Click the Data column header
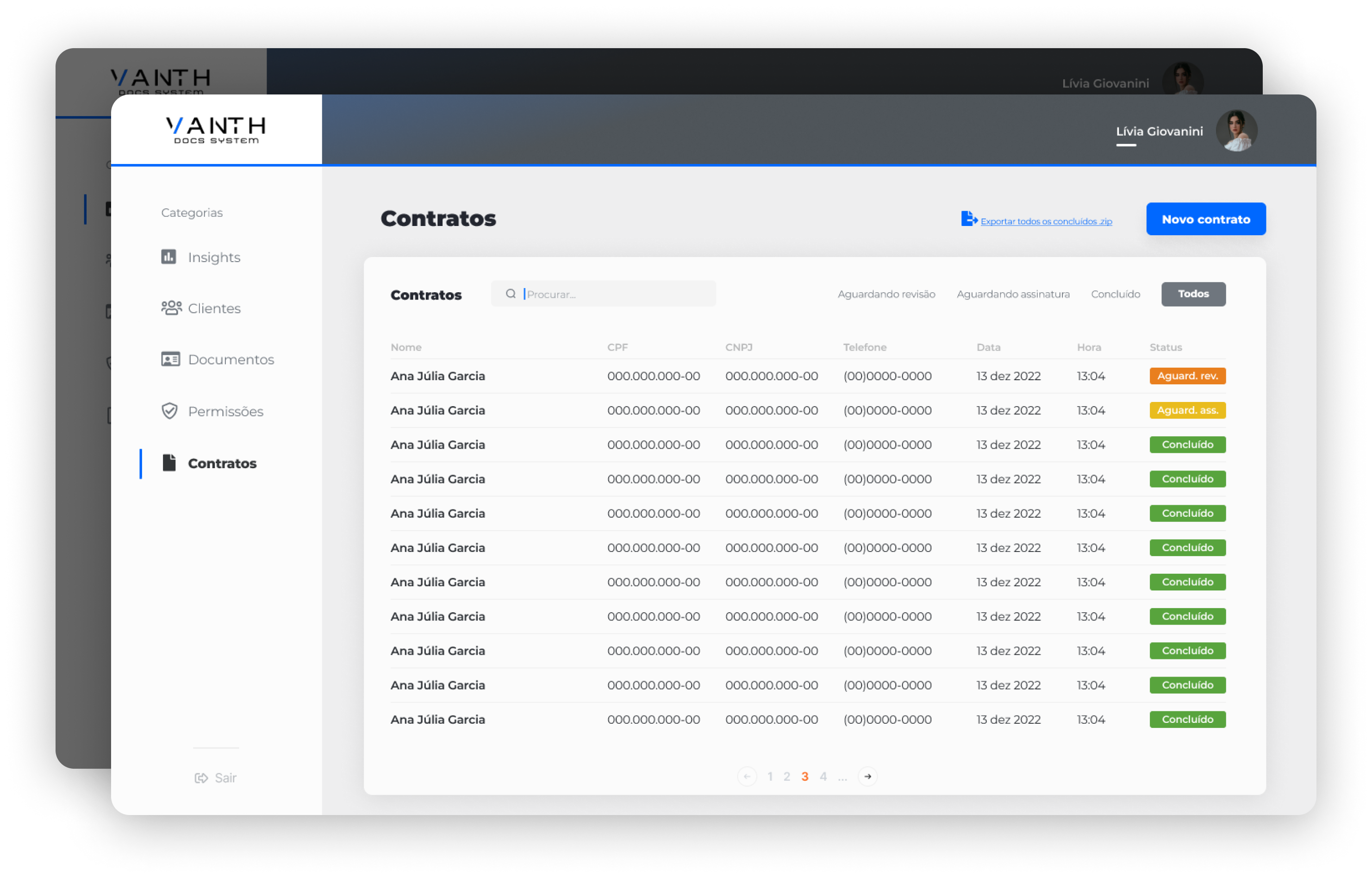This screenshot has height=878, width=1372. point(988,347)
